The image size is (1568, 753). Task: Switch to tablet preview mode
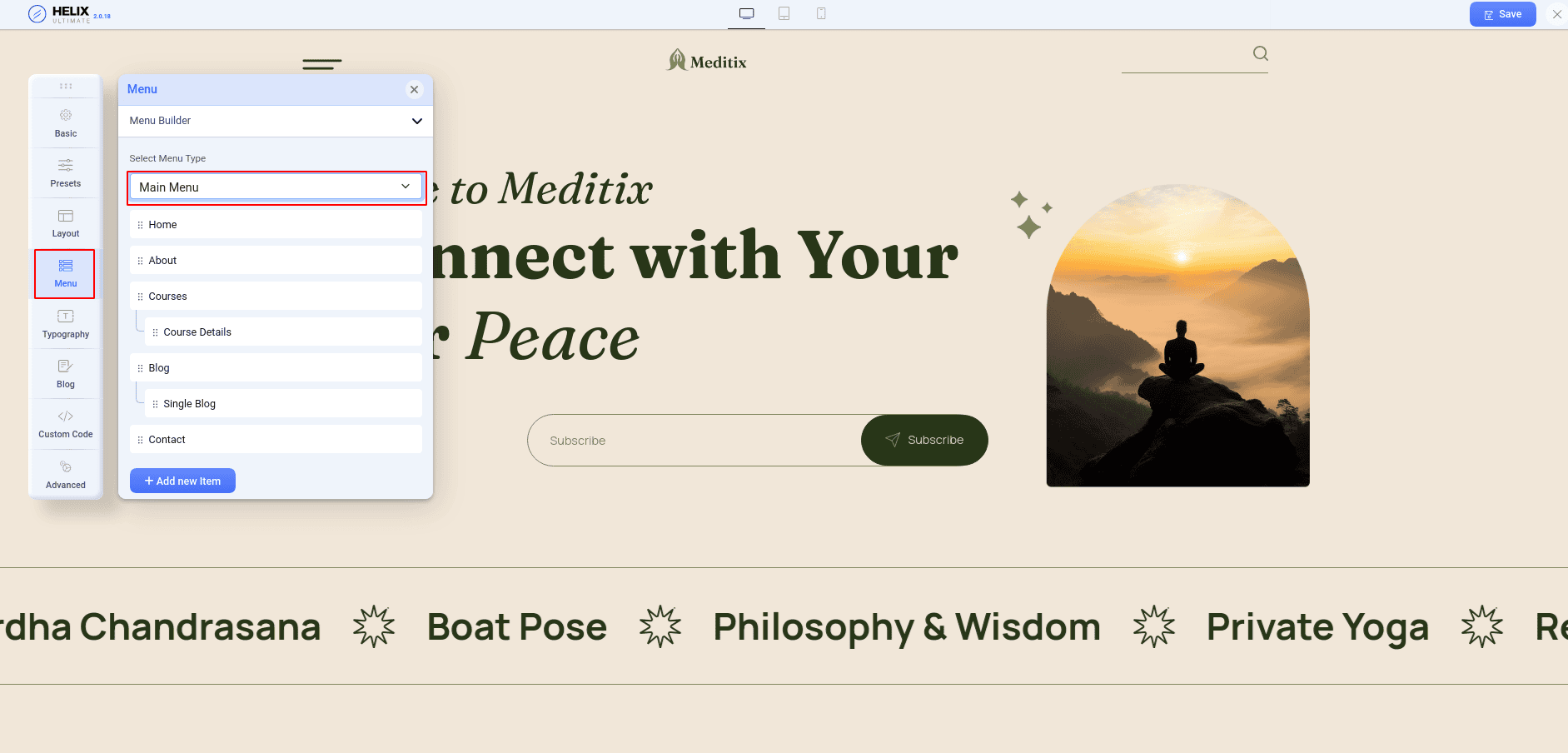point(784,13)
